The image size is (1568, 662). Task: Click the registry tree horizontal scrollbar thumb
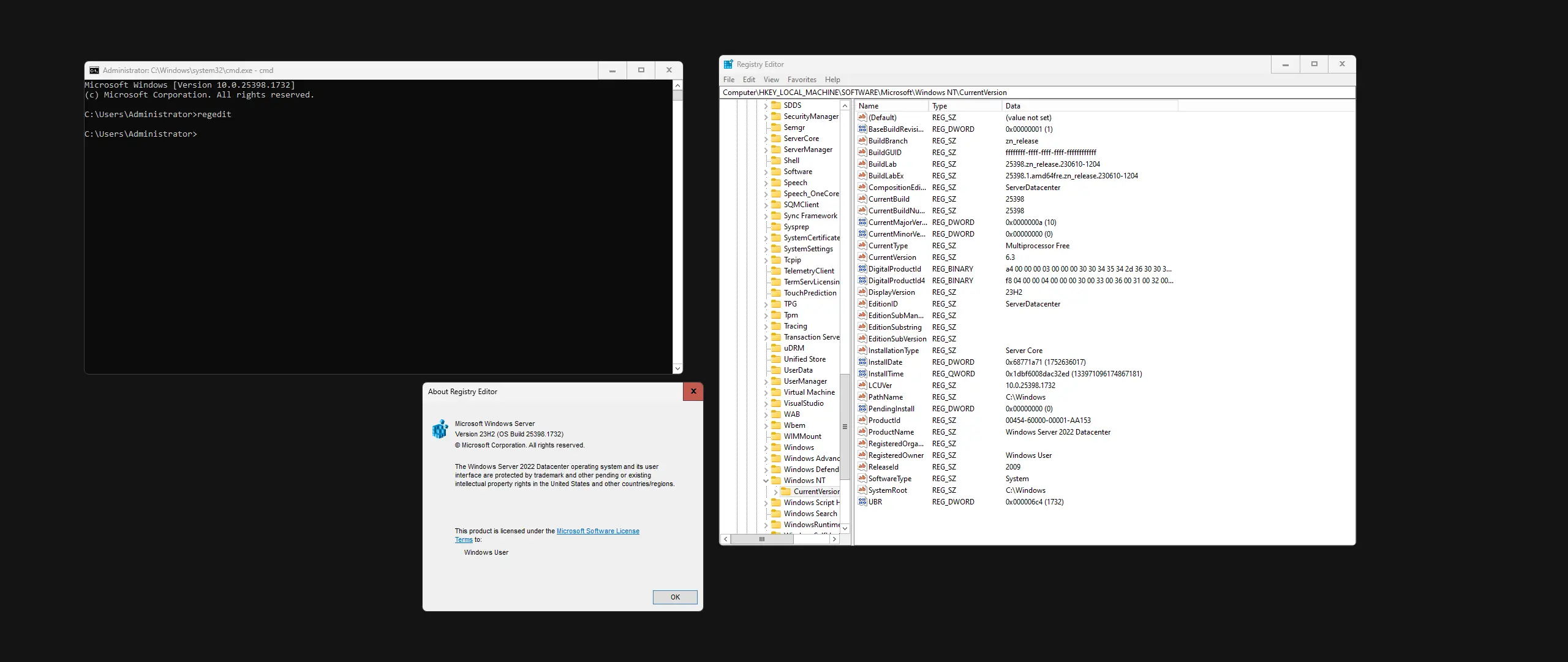click(x=761, y=539)
